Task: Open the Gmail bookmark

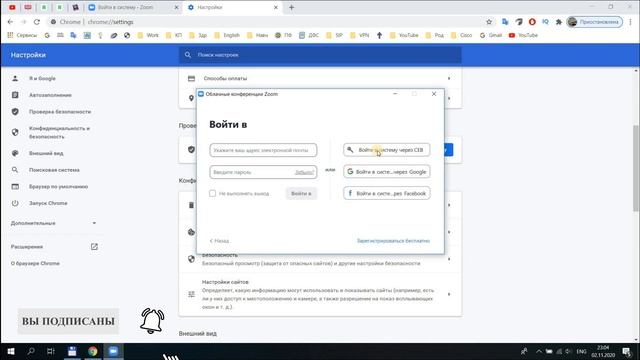Action: [491, 36]
